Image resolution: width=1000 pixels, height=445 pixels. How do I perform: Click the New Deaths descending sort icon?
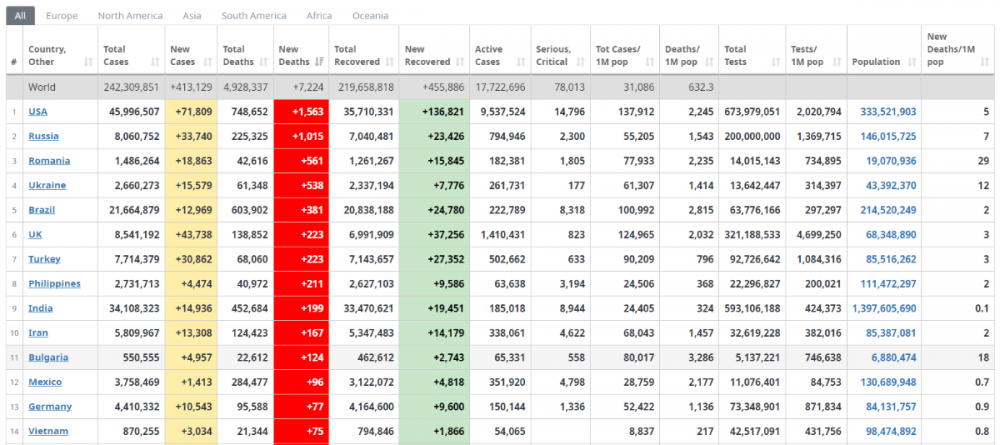pos(319,62)
